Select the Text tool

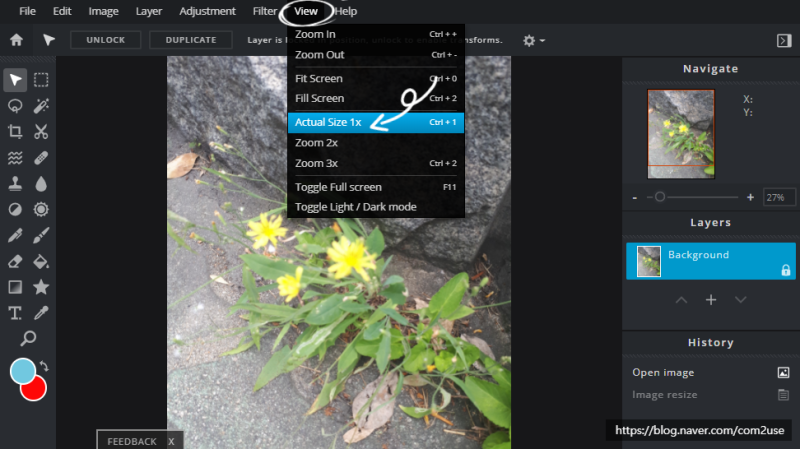15,313
